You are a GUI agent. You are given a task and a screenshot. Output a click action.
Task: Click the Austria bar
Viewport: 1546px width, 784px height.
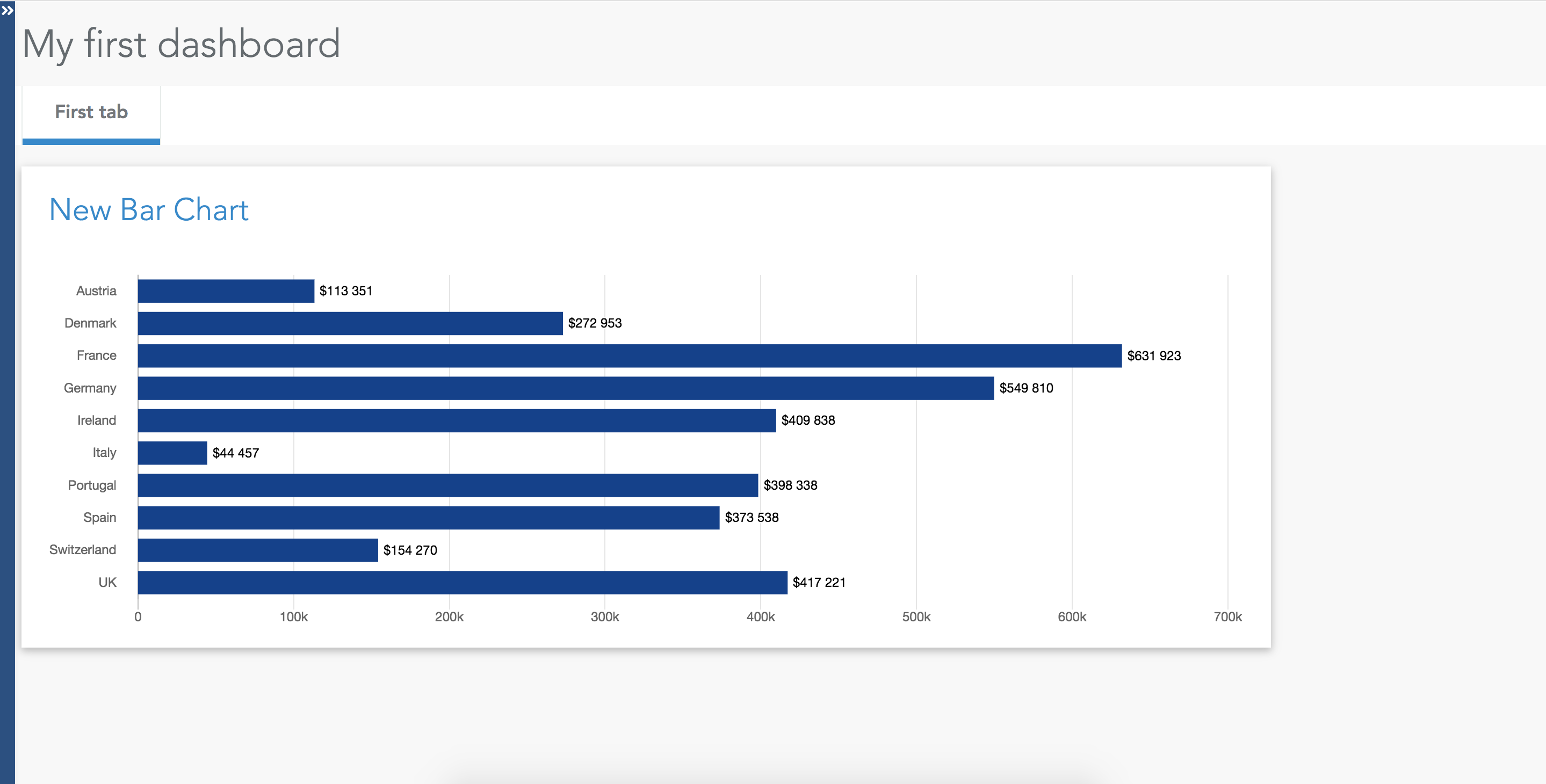(226, 291)
